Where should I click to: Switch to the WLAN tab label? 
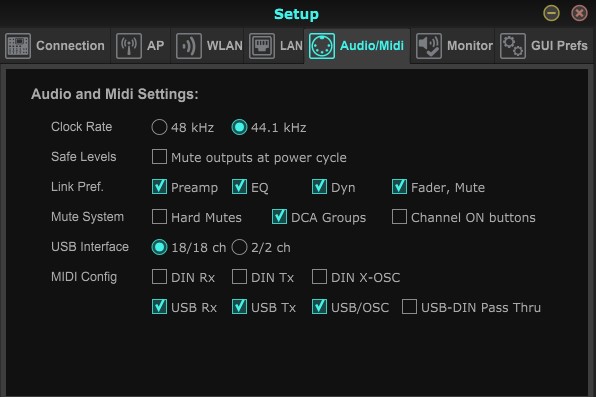(x=225, y=46)
